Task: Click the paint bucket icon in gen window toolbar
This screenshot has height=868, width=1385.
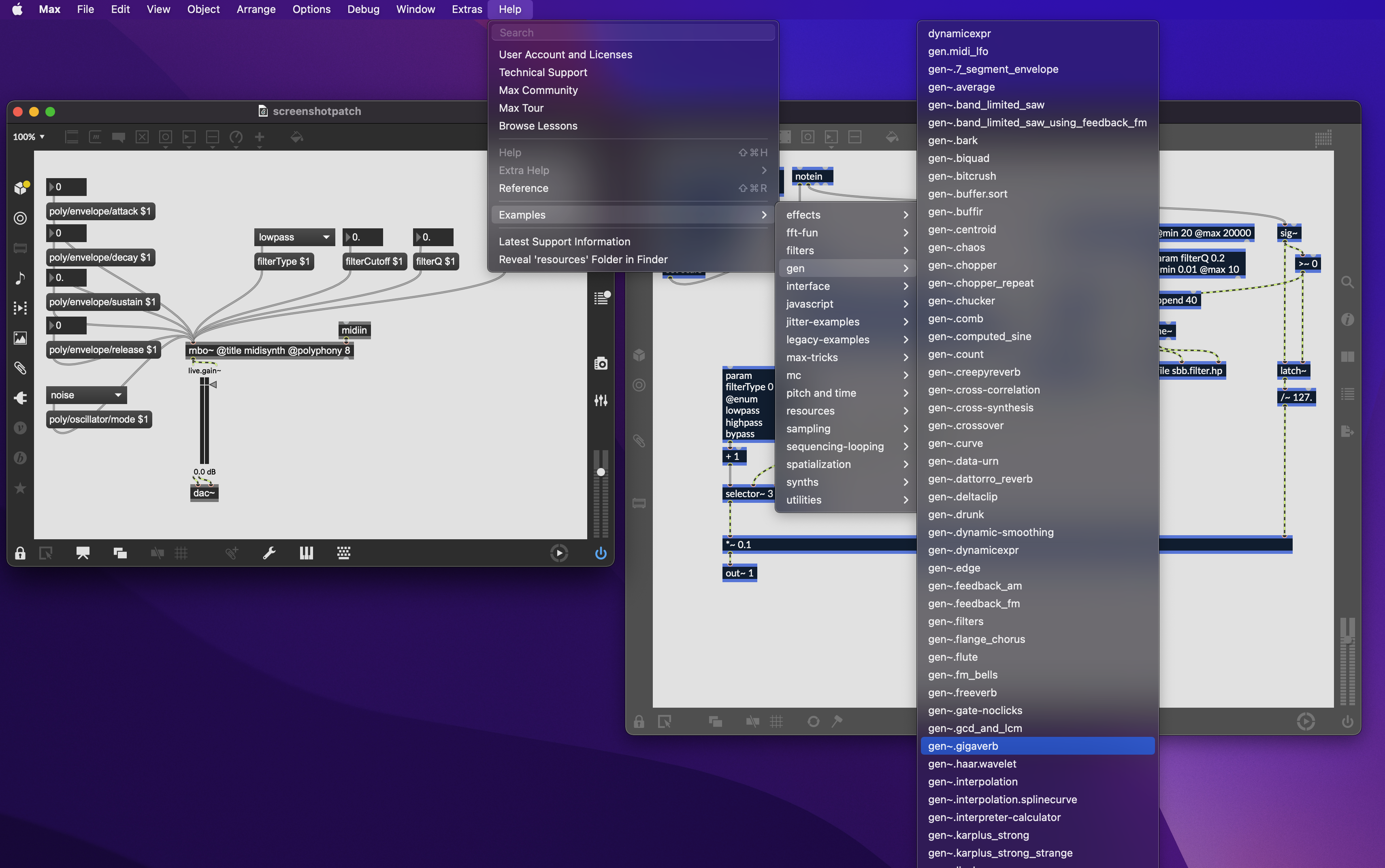Action: pos(892,137)
